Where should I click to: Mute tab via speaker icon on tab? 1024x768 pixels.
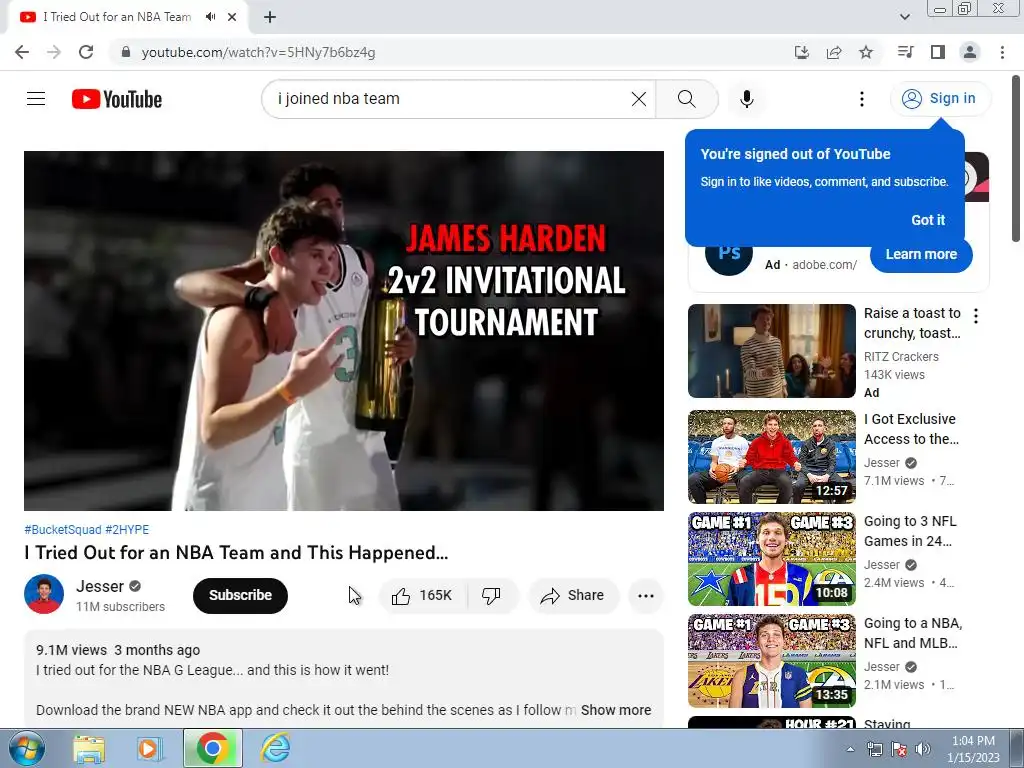click(x=210, y=17)
